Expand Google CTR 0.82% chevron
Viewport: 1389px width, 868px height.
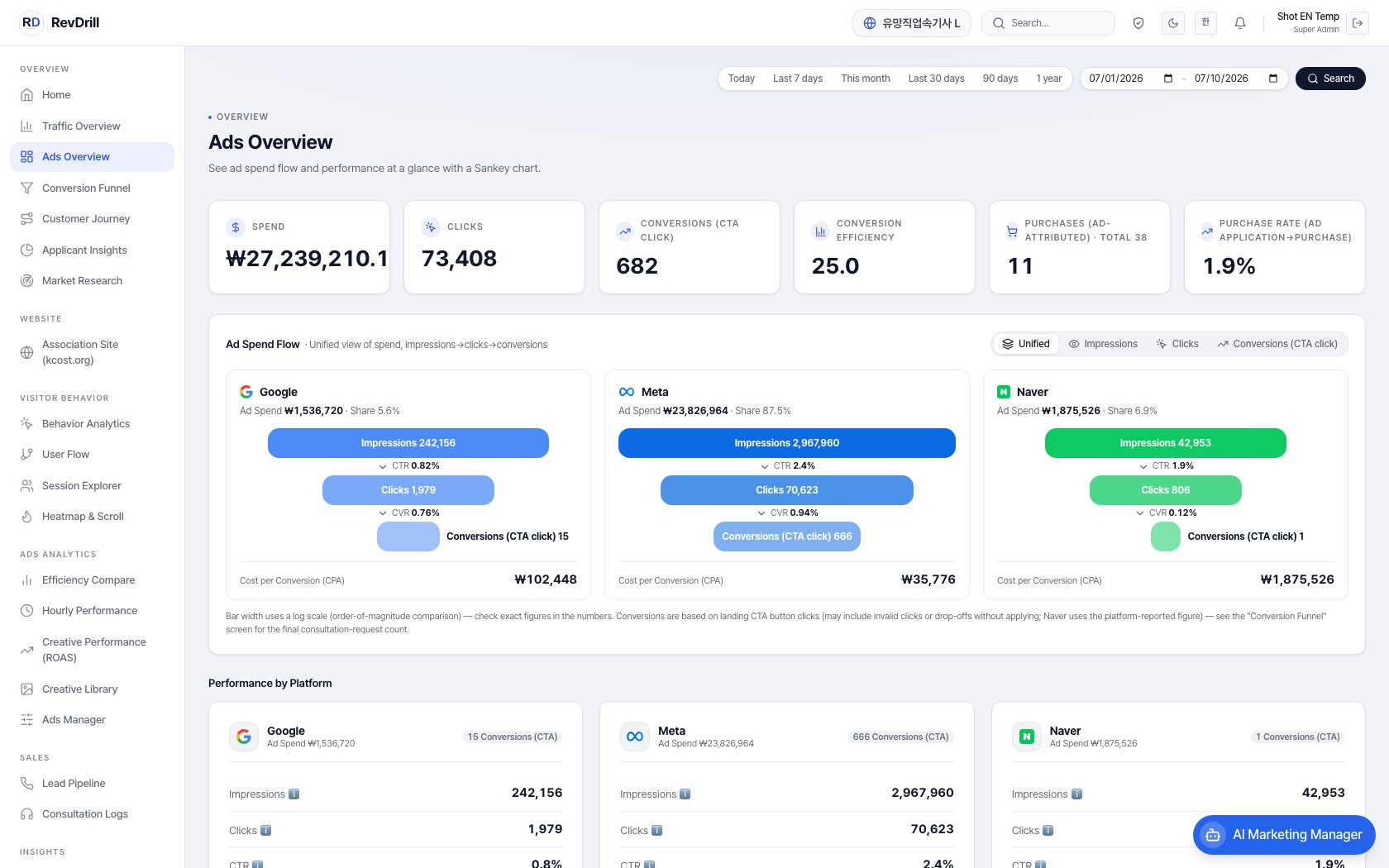click(383, 466)
